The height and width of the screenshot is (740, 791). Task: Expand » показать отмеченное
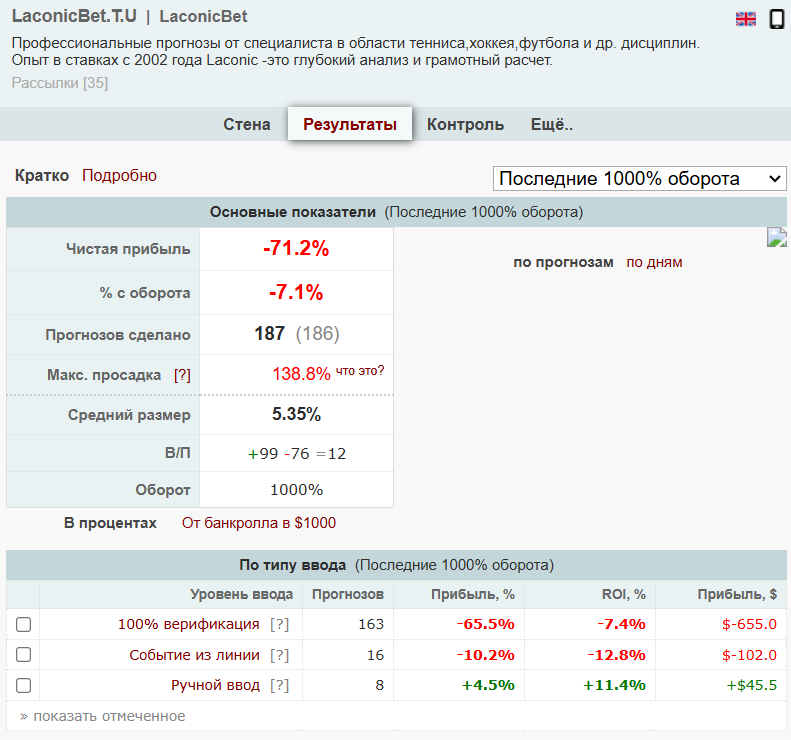point(102,716)
